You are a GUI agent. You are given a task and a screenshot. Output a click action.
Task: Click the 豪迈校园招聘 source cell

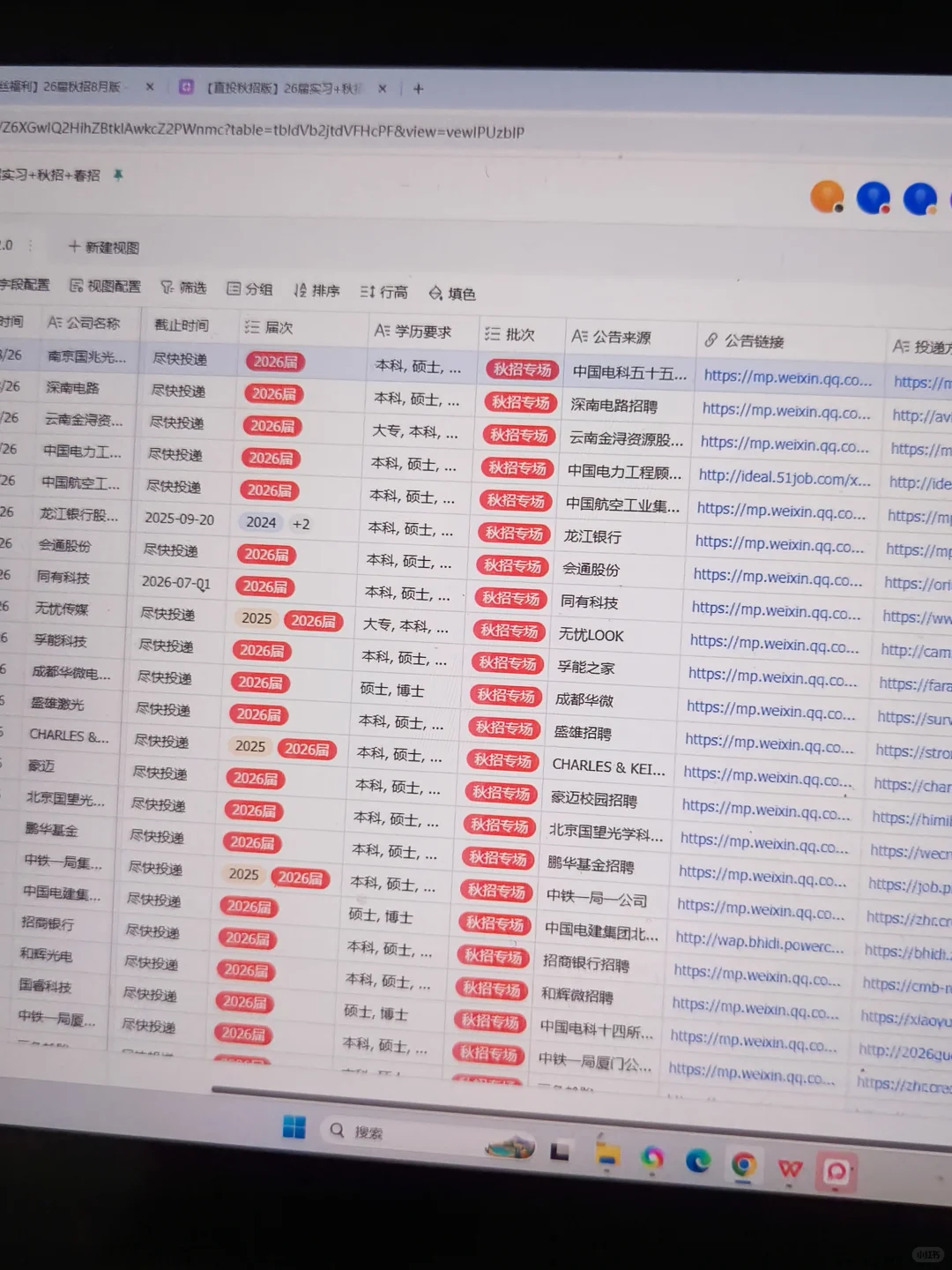pyautogui.click(x=593, y=800)
